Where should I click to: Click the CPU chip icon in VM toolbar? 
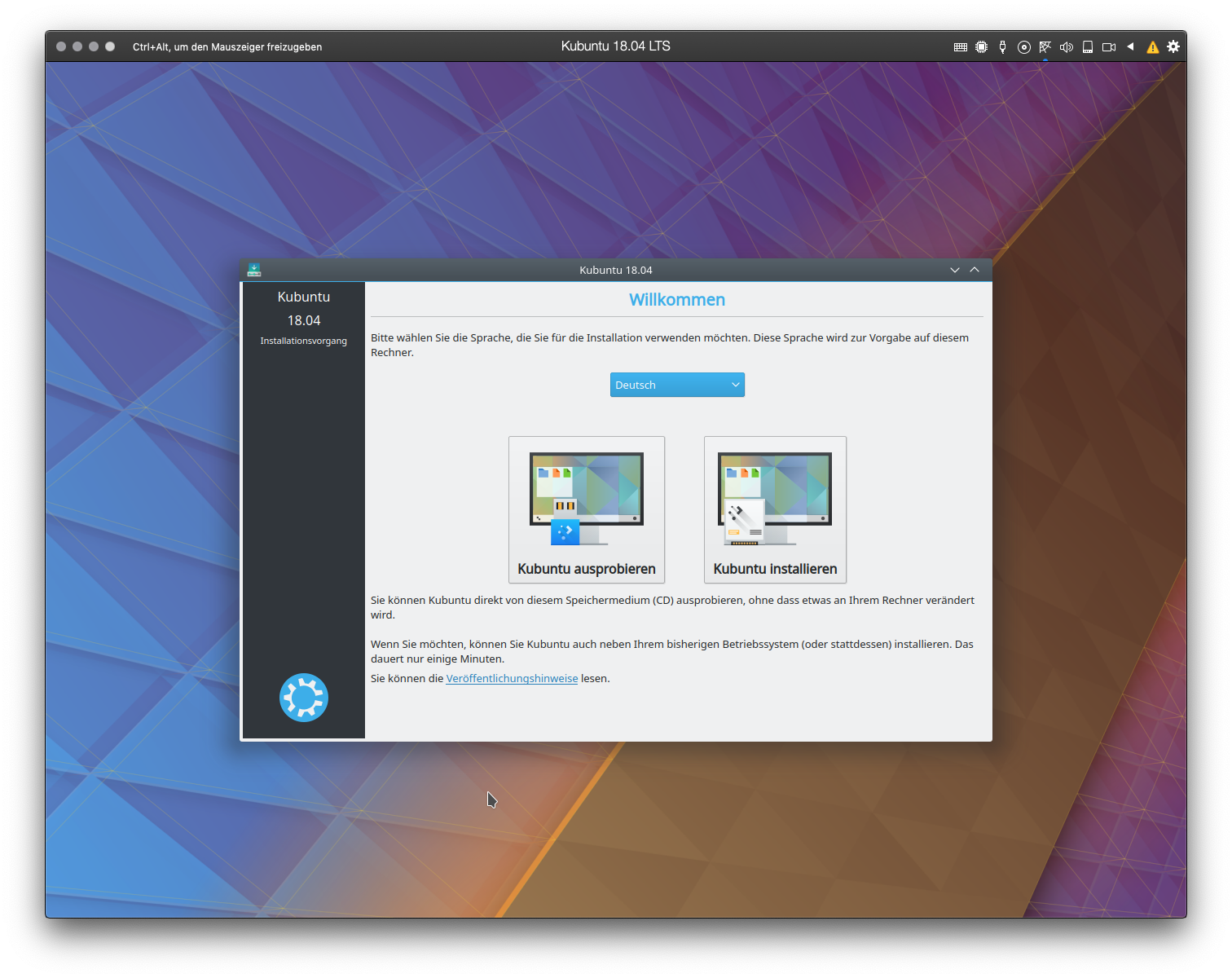coord(982,47)
